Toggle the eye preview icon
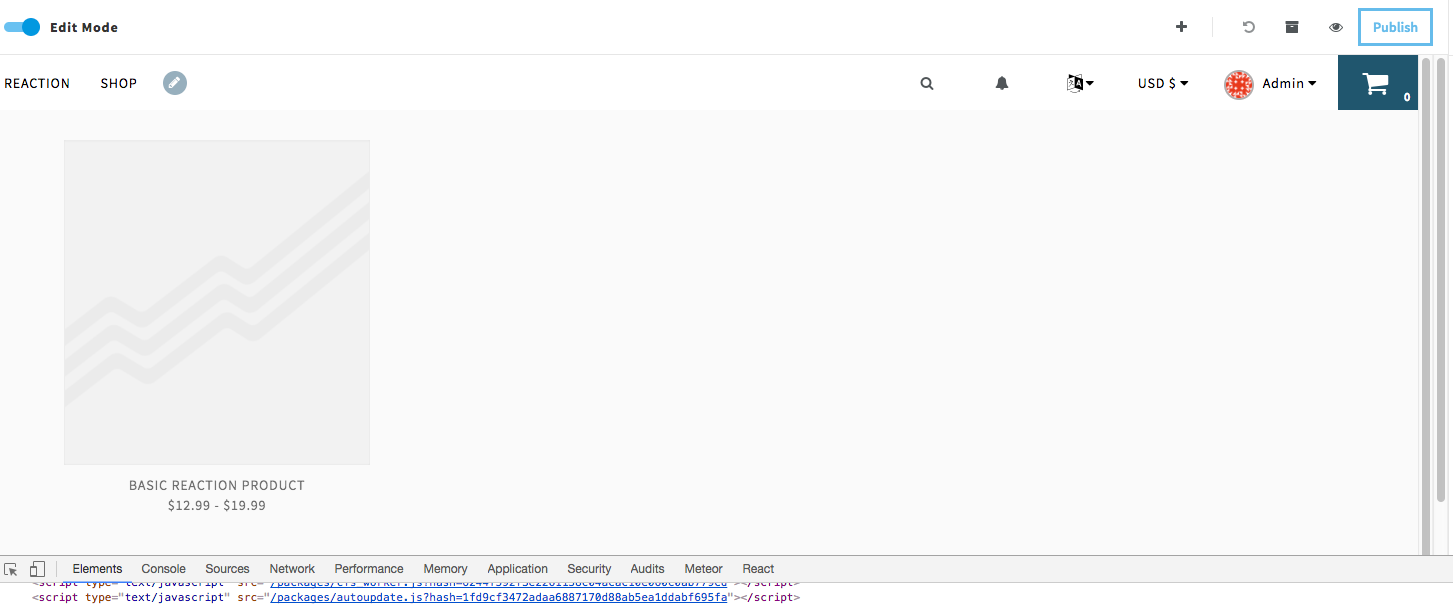Screen dimensions: 1453x607 click(x=1335, y=27)
